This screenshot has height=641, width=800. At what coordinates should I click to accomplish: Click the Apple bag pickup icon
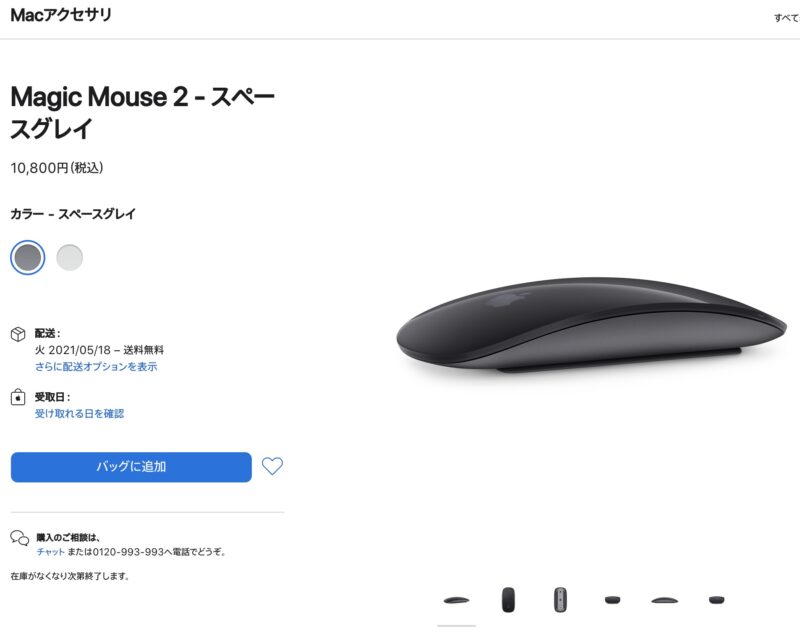(x=18, y=397)
